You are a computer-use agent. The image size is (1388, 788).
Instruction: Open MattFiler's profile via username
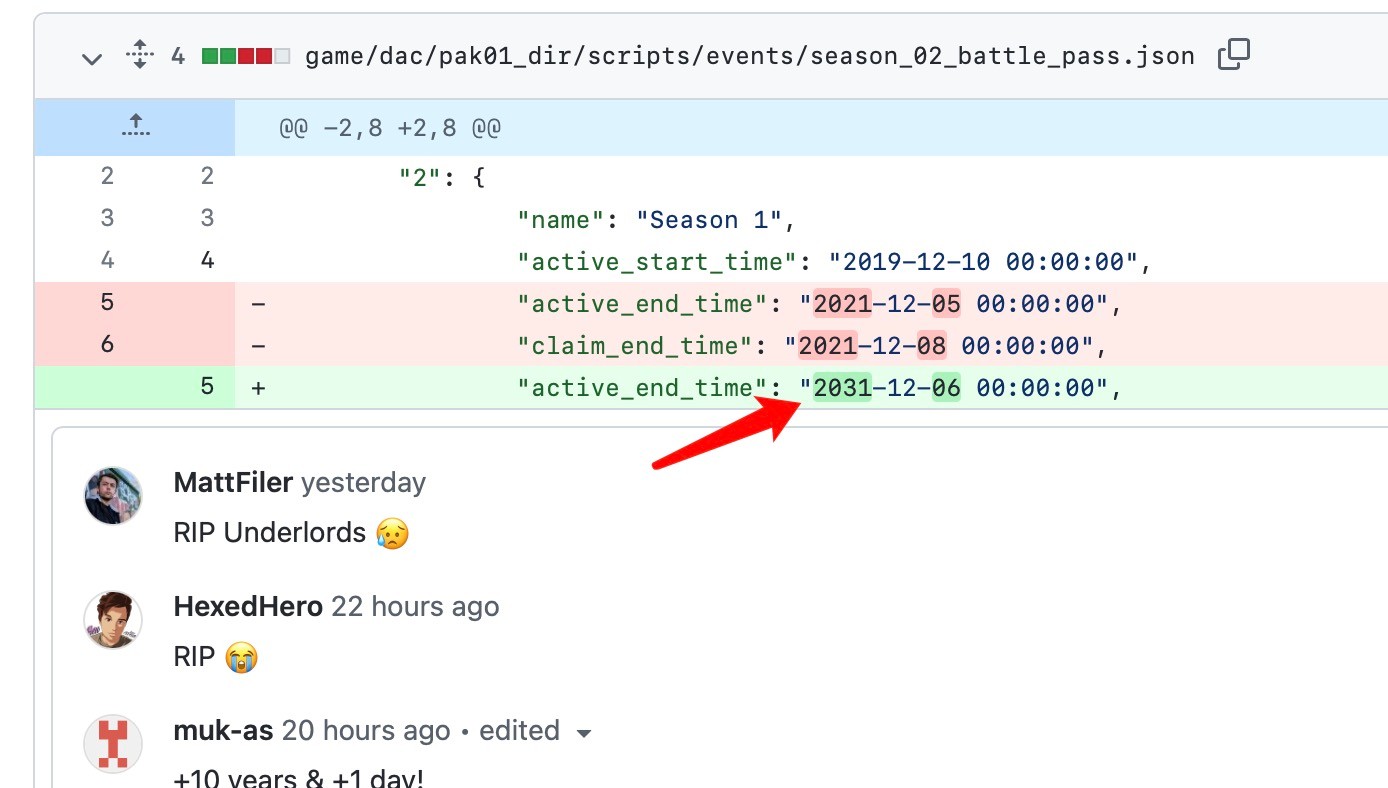233,483
